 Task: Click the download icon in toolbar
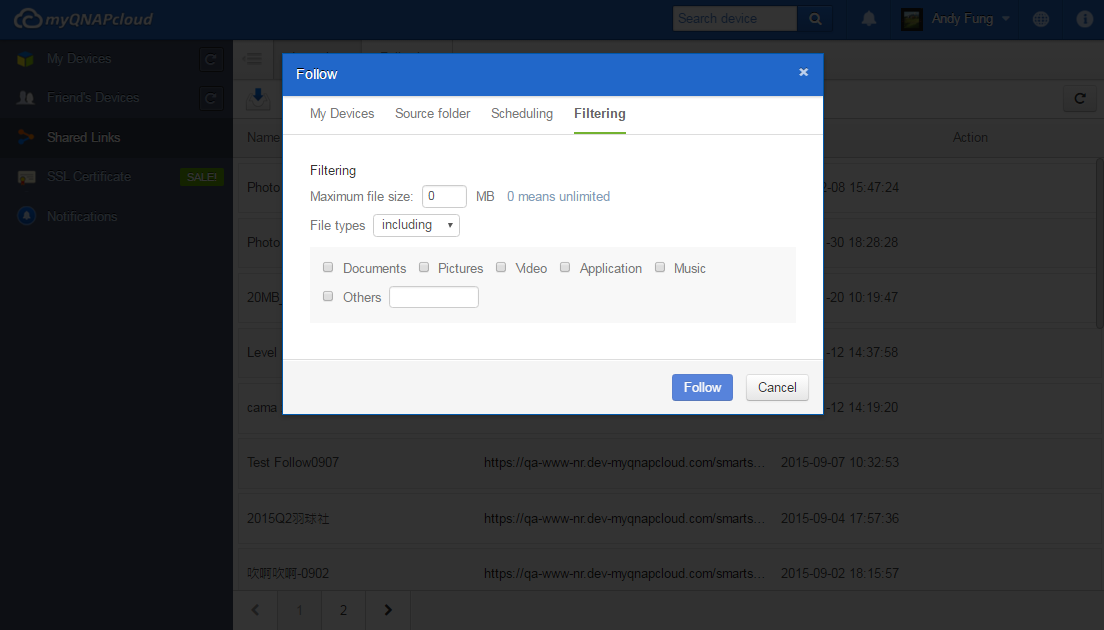pos(258,97)
